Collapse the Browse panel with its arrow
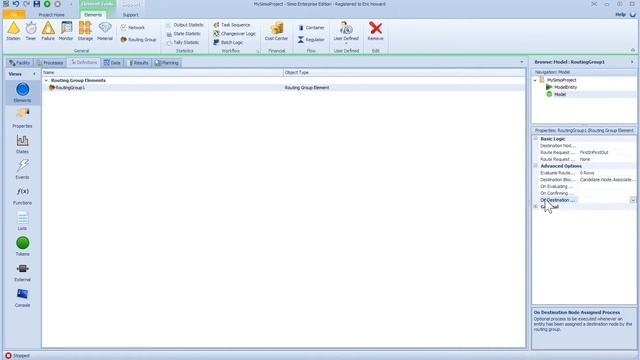 coord(632,62)
